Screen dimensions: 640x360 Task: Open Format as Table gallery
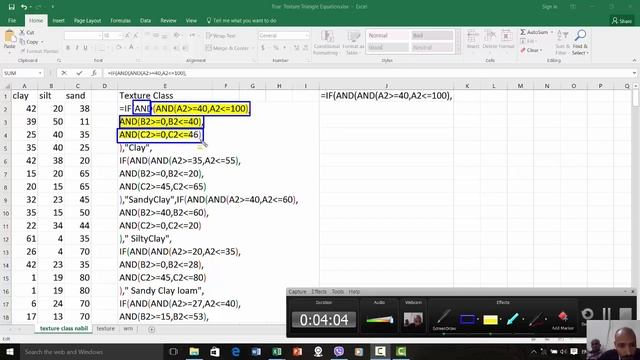(x=353, y=42)
